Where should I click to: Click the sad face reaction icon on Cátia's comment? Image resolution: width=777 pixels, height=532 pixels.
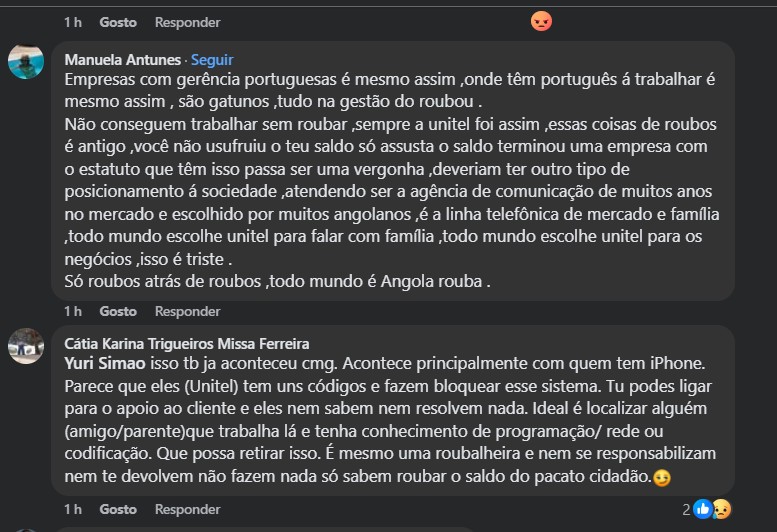721,508
